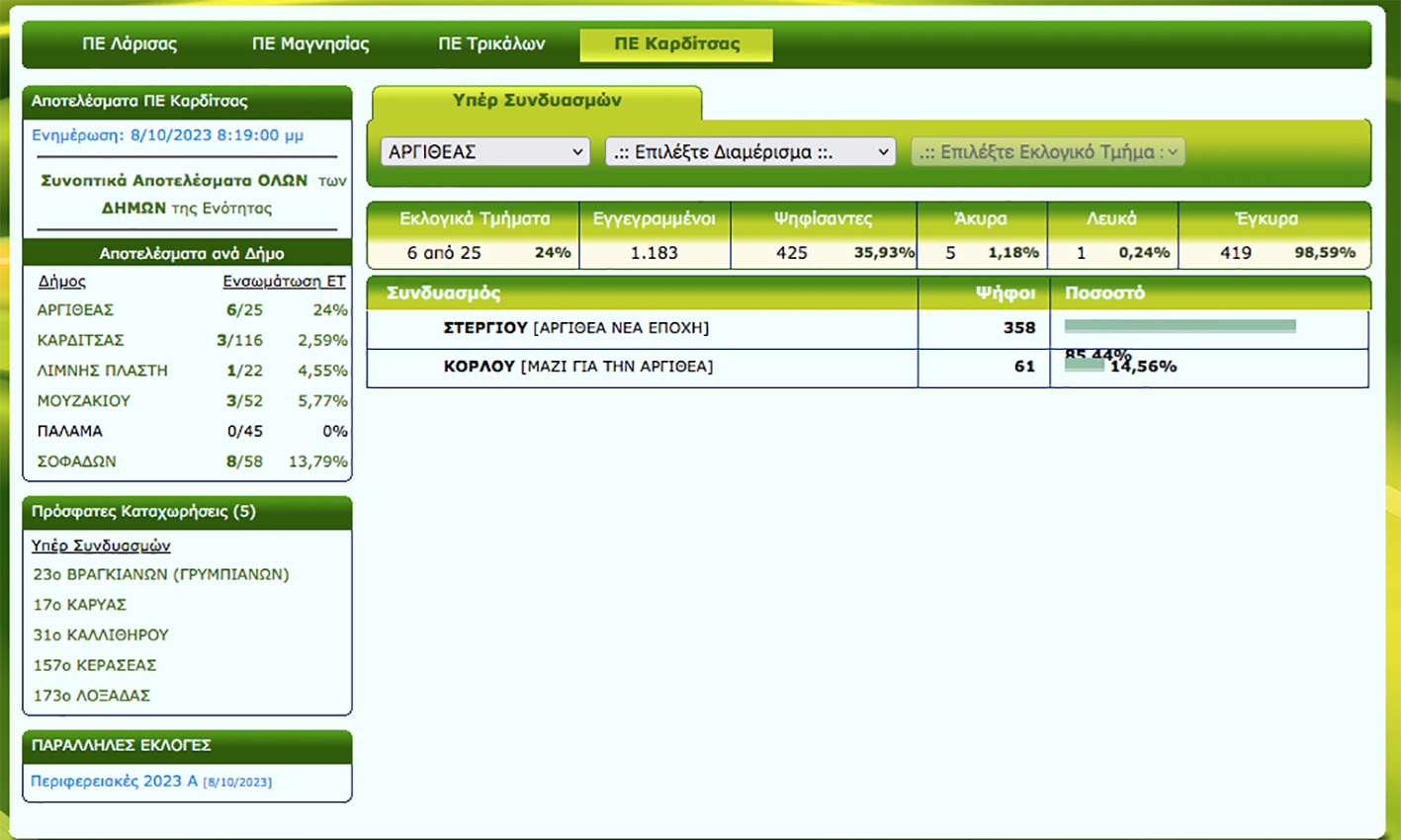This screenshot has width=1401, height=840.
Task: Open the Υπέρ Συνδυασμών tab
Action: pos(537,101)
